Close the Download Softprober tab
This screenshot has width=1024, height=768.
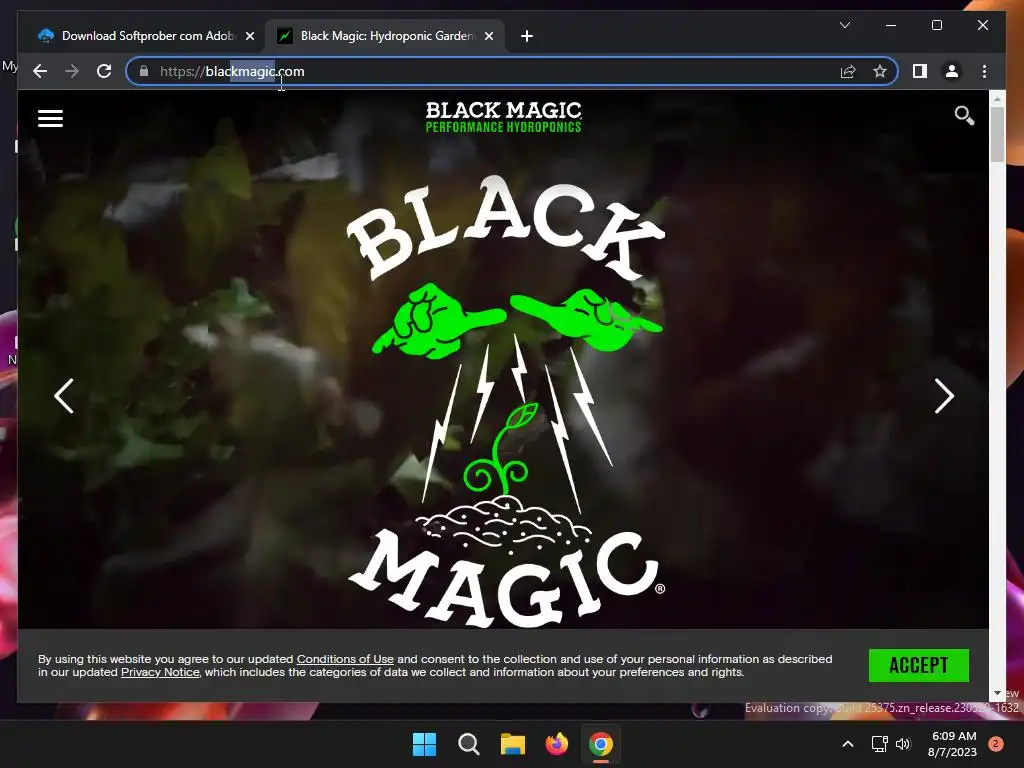click(249, 36)
